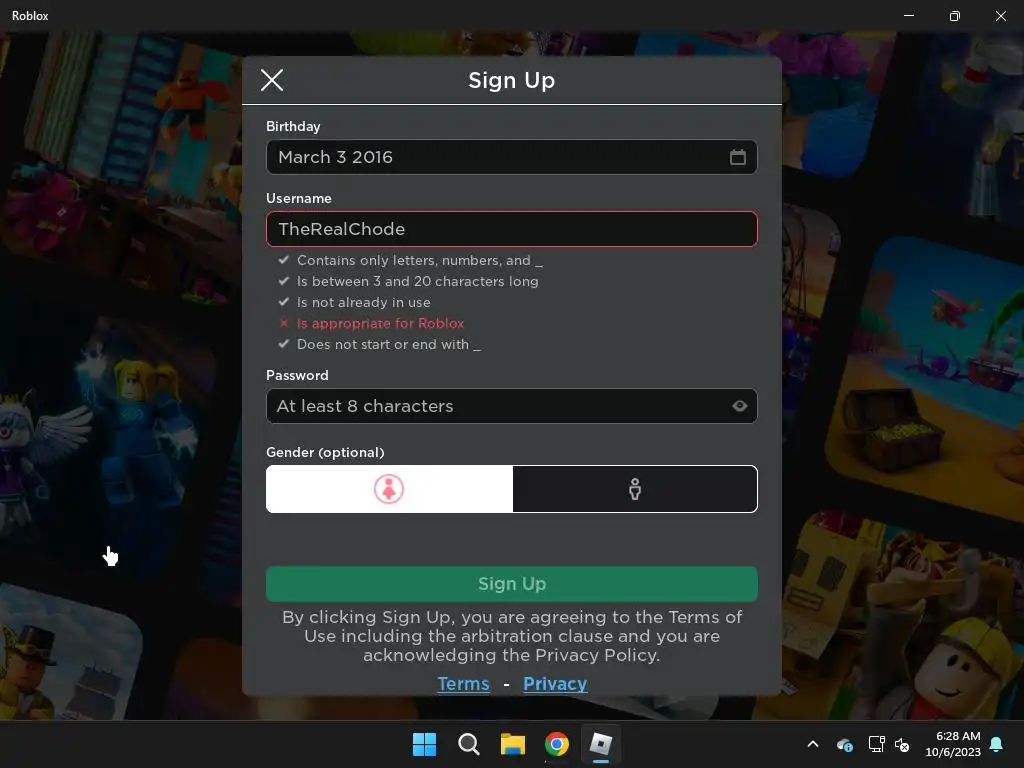This screenshot has width=1024, height=768.
Task: Open Windows Search from taskbar
Action: coord(468,744)
